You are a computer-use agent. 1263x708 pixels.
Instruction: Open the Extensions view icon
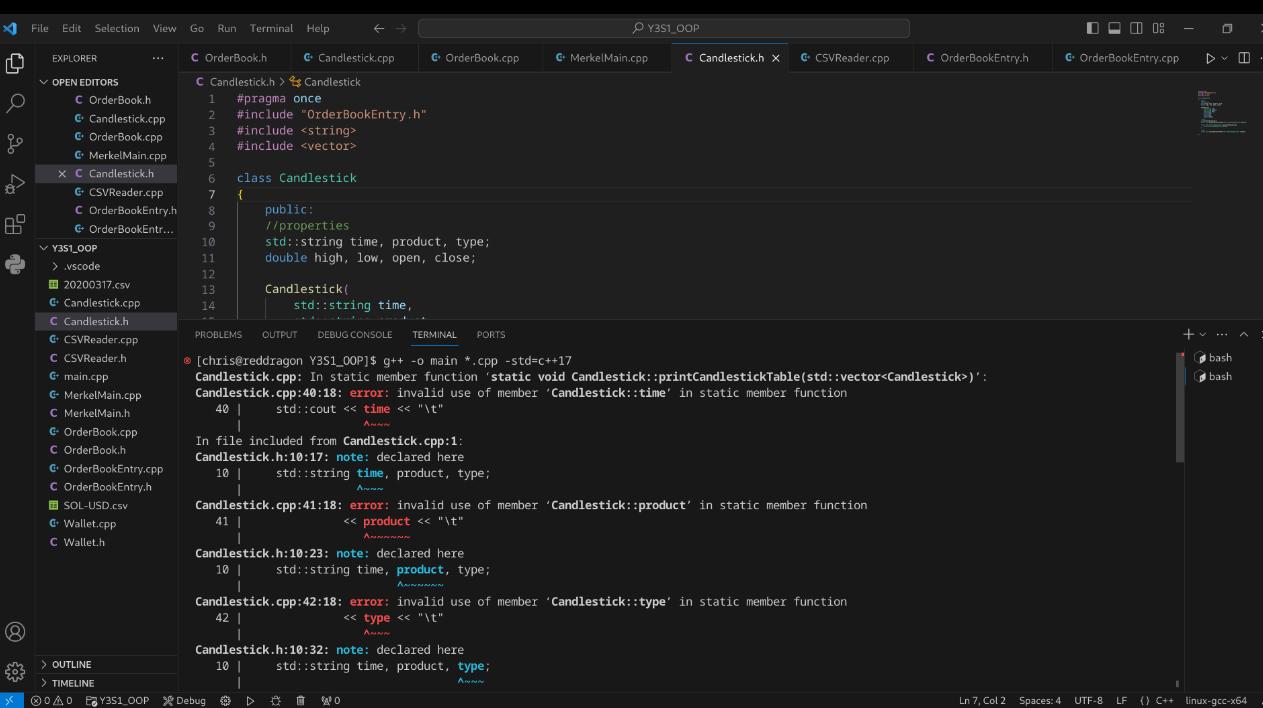coord(14,224)
